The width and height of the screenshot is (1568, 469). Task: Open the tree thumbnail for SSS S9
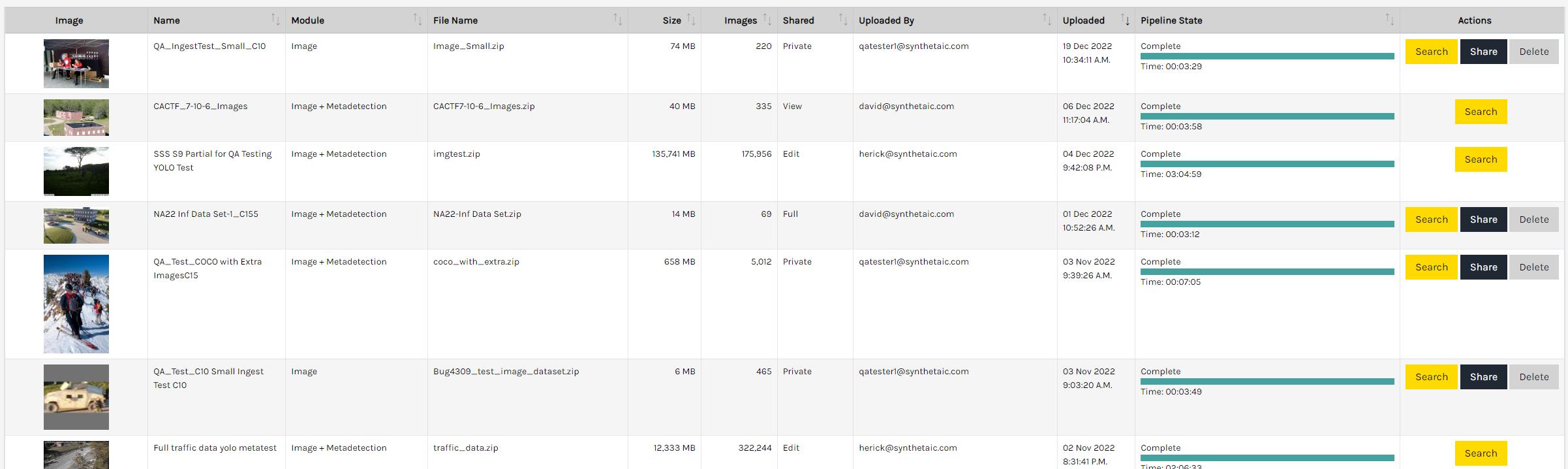point(76,171)
